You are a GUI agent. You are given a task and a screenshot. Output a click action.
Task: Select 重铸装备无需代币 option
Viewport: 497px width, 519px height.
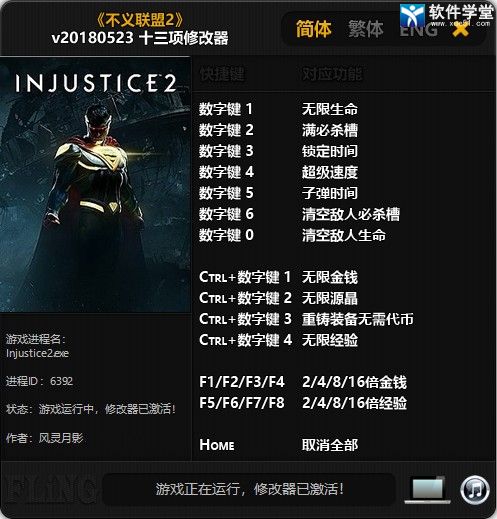(x=358, y=319)
